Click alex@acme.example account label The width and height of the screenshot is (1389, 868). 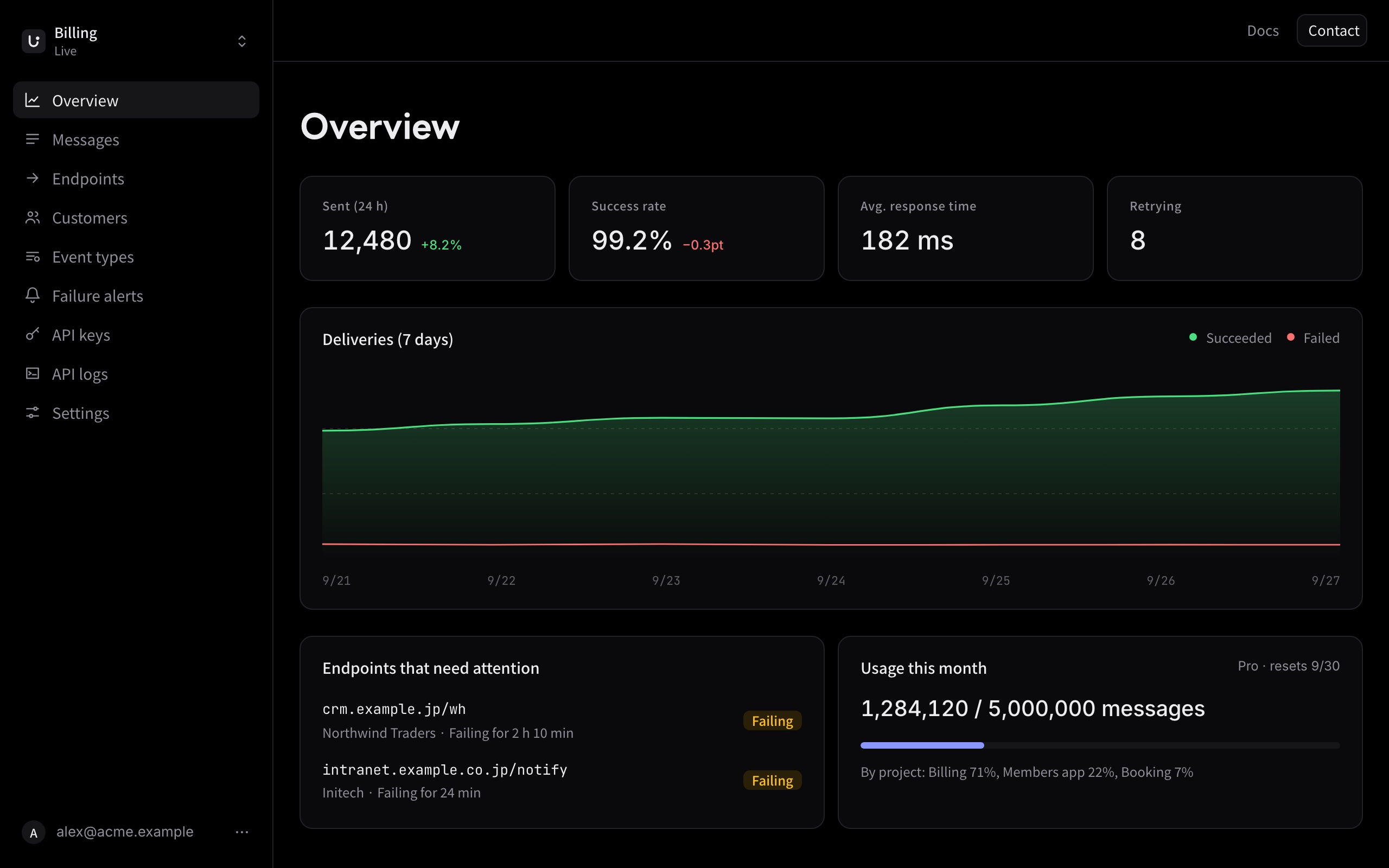[x=125, y=831]
